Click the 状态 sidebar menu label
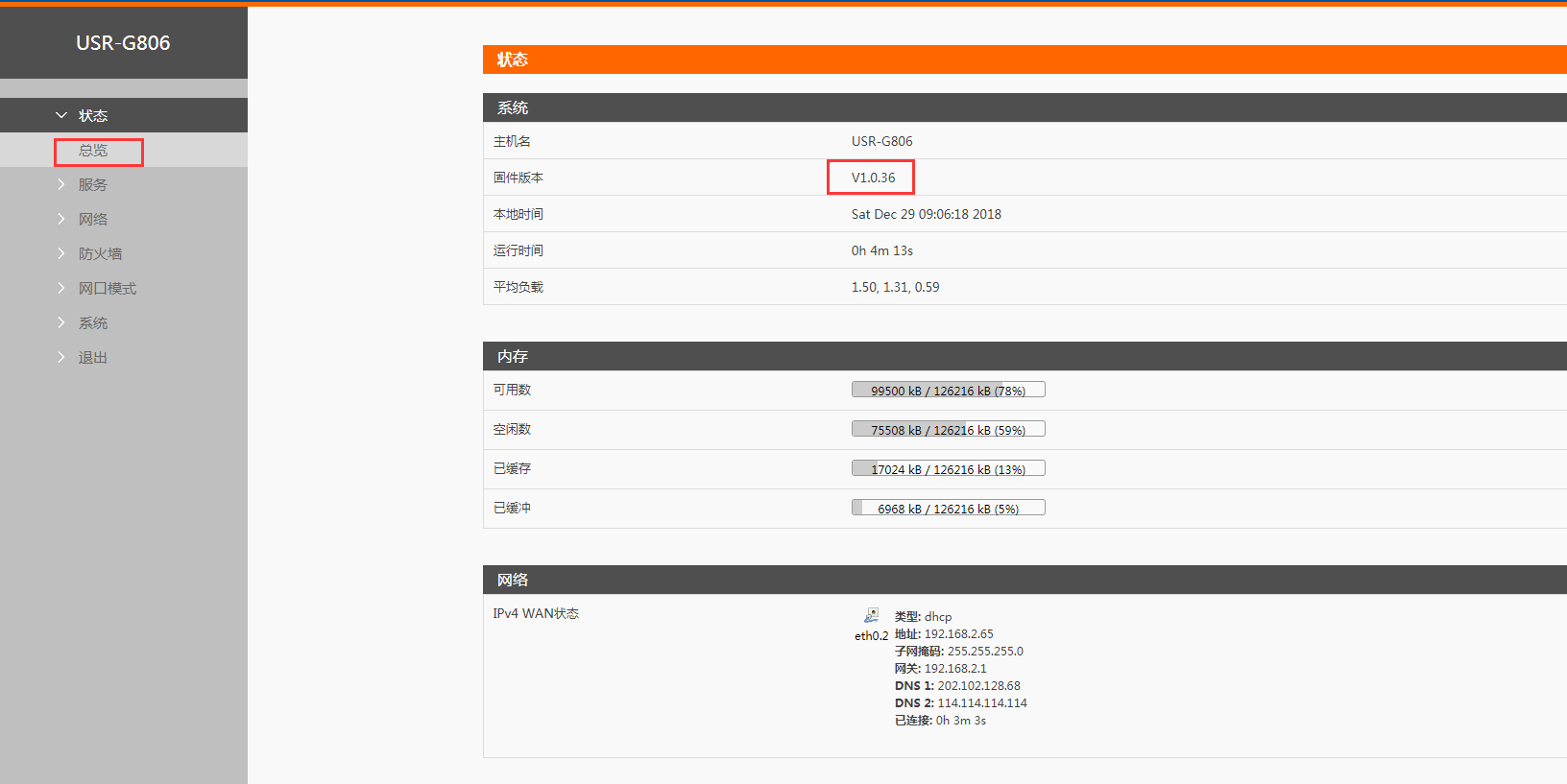Image resolution: width=1567 pixels, height=784 pixels. click(x=93, y=115)
